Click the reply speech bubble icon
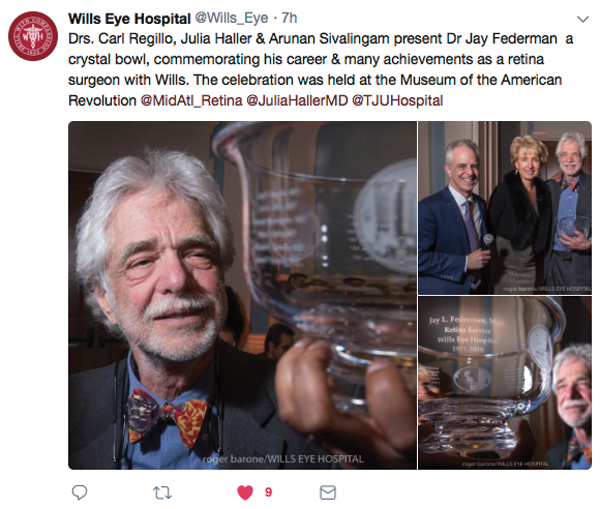The width and height of the screenshot is (600, 509). point(80,492)
